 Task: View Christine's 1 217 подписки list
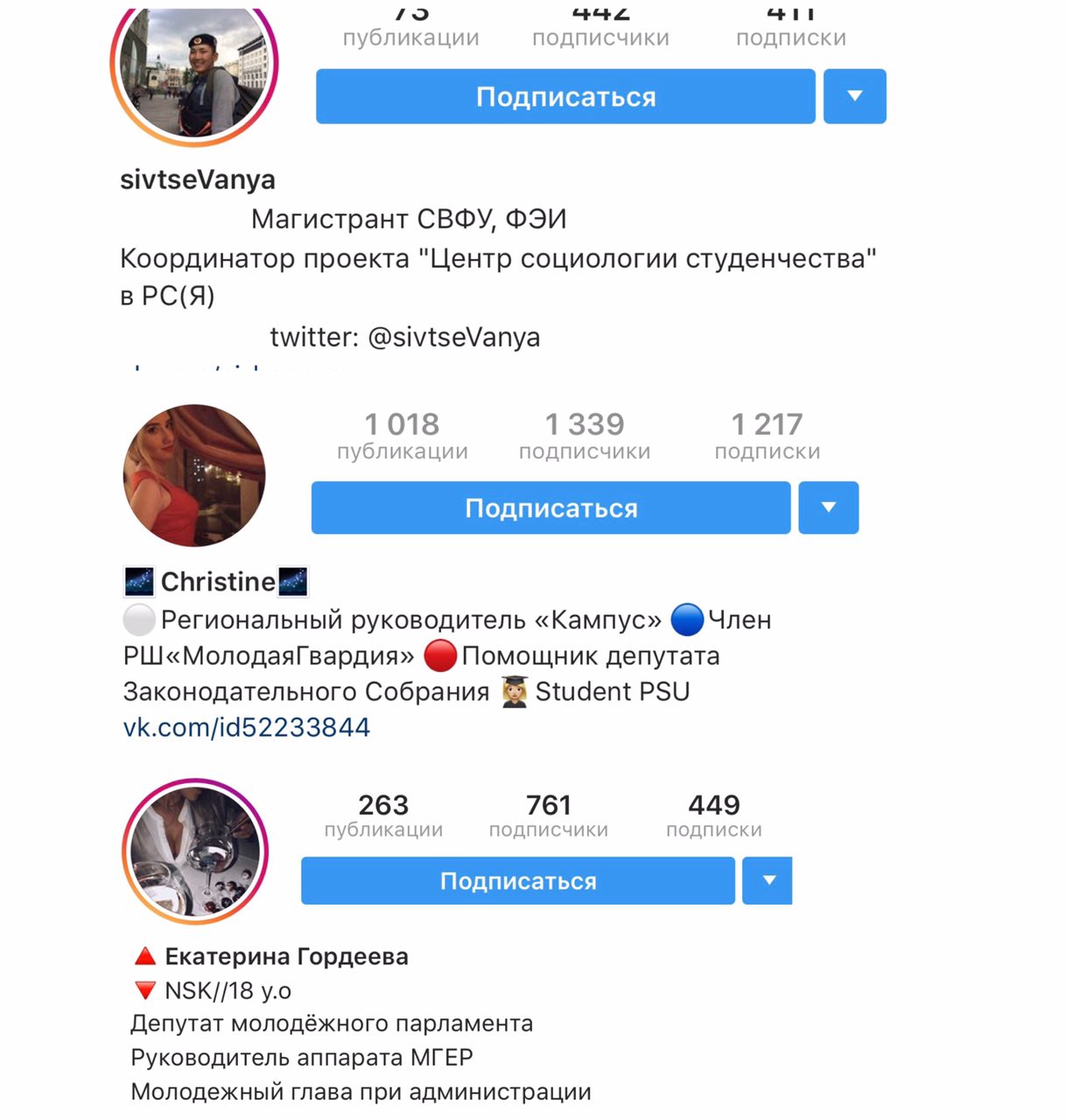[768, 436]
